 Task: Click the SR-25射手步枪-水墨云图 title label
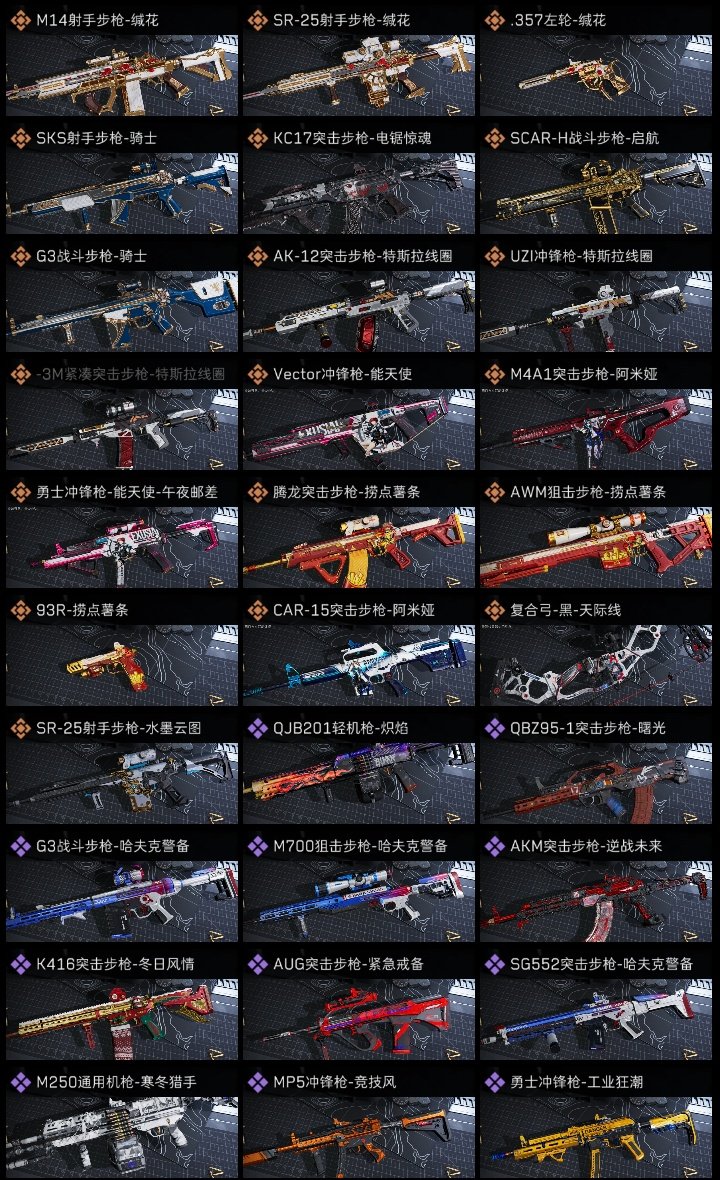tap(119, 728)
